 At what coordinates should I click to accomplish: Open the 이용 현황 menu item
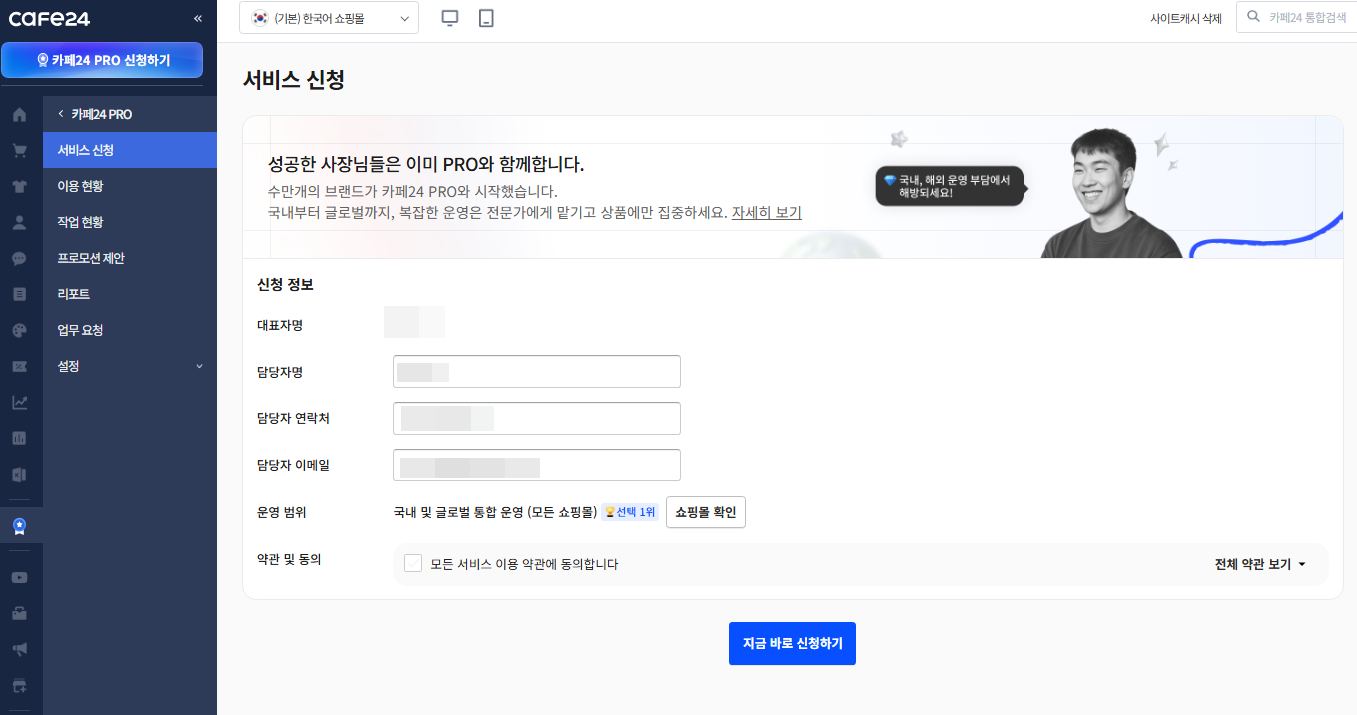point(80,186)
